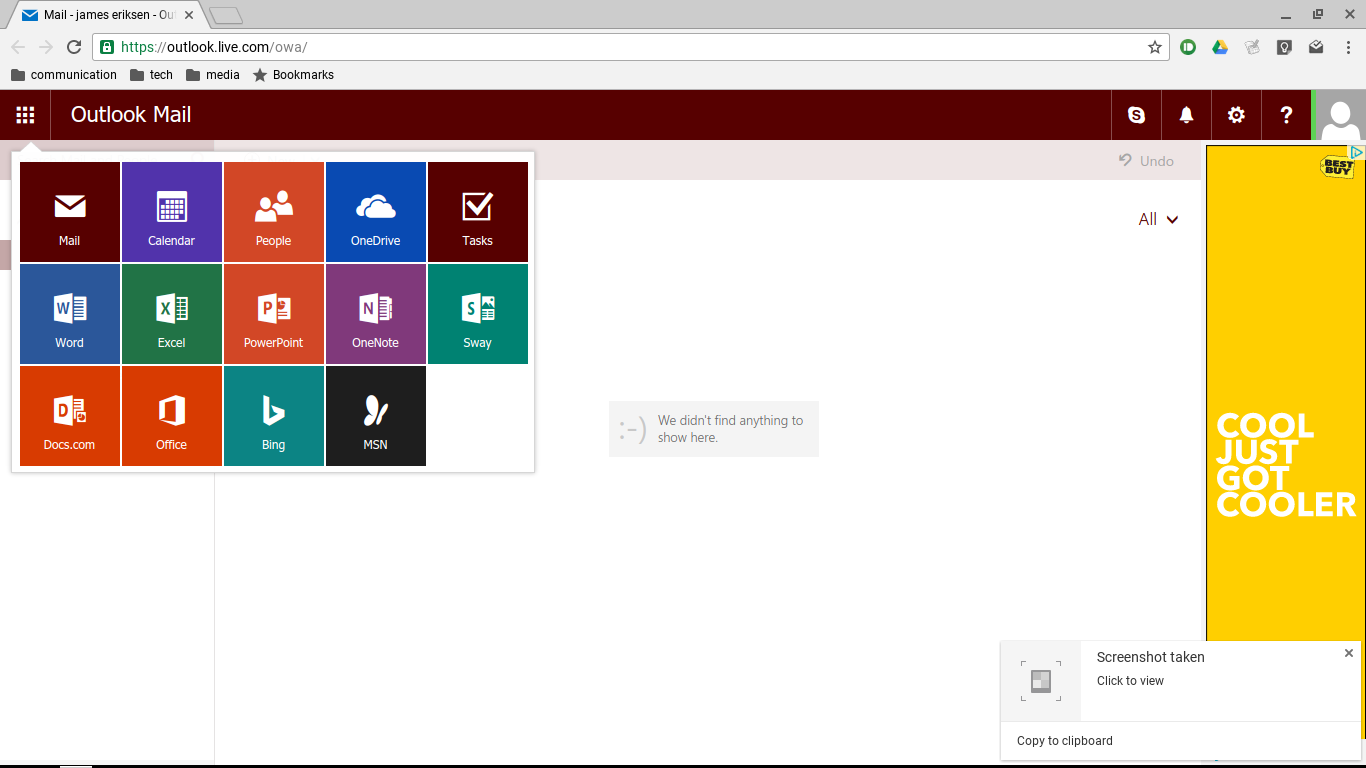Select the Mail - james eriksen tab
This screenshot has width=1366, height=768.
tap(108, 15)
